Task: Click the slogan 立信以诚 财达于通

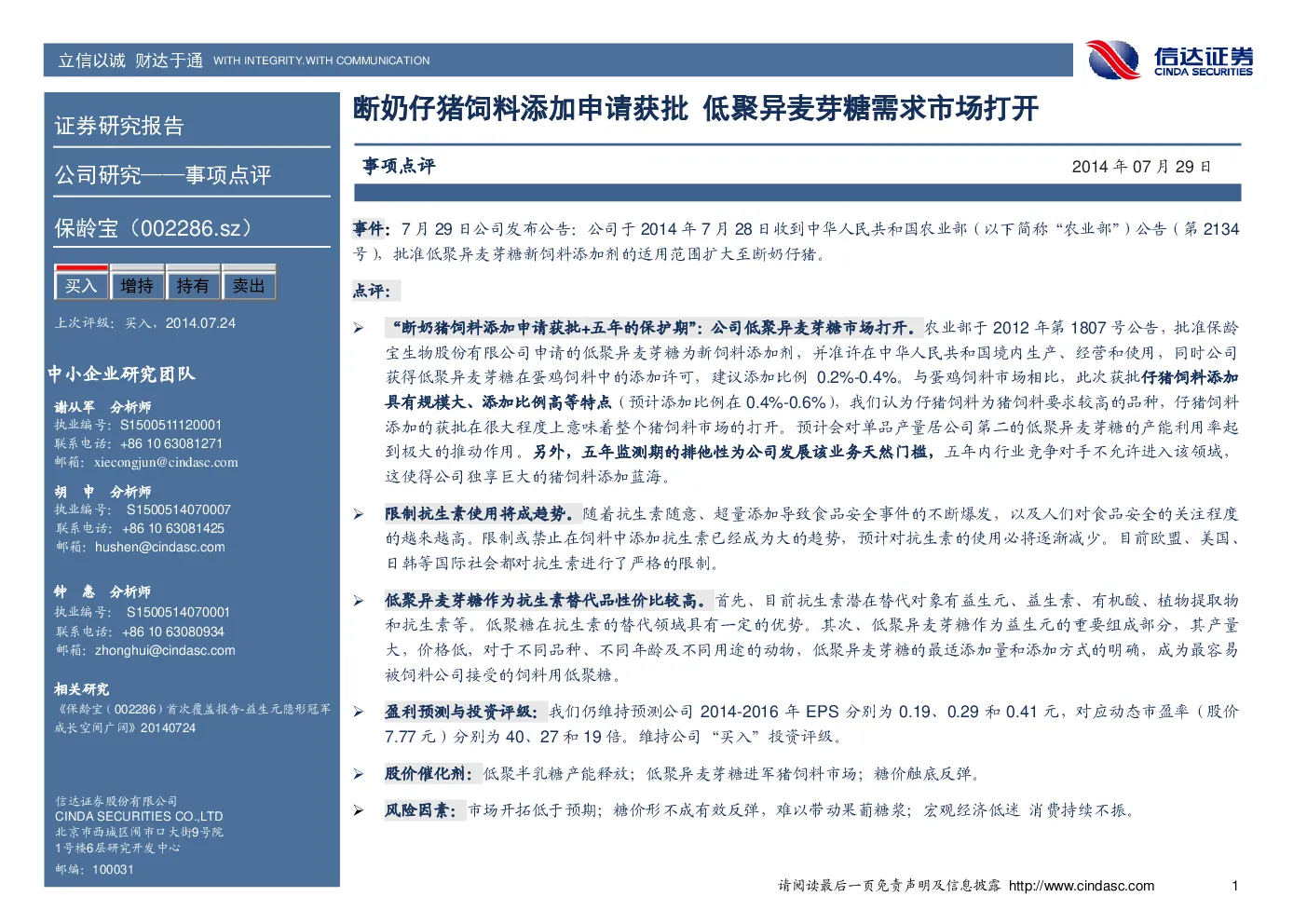Action: [x=130, y=61]
